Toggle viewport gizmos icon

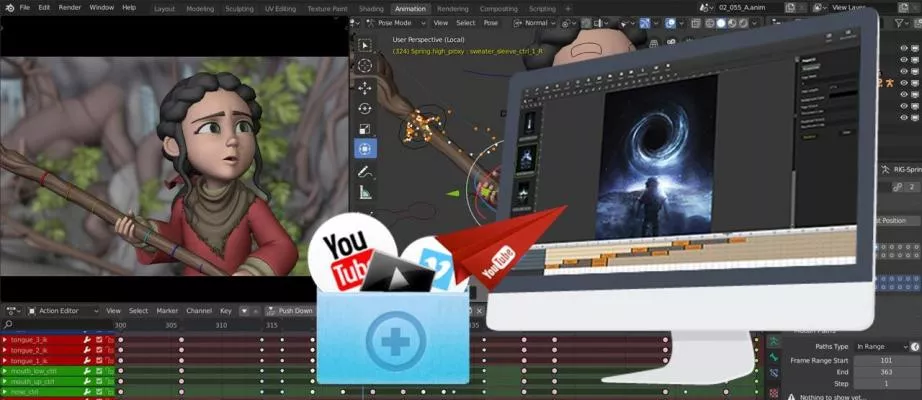(645, 24)
